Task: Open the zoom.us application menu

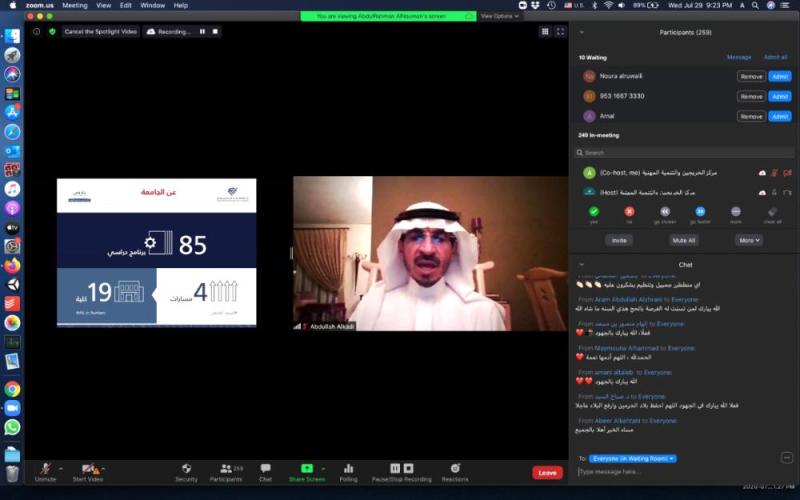Action: (39, 5)
